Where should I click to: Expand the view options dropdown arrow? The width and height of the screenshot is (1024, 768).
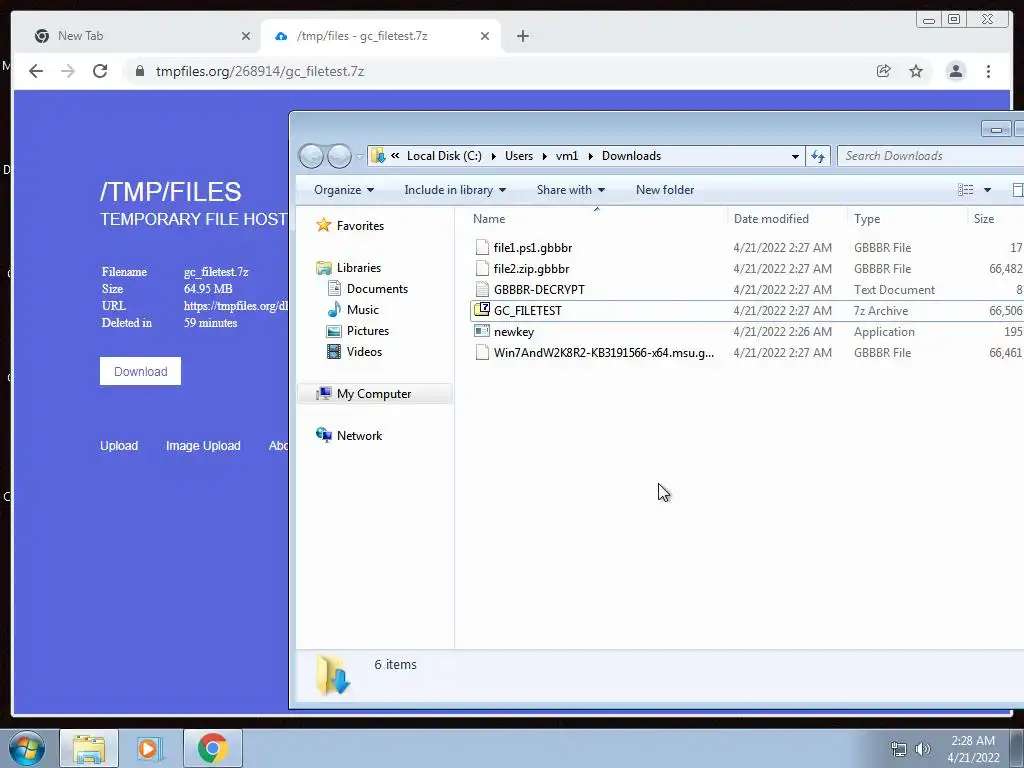(987, 190)
